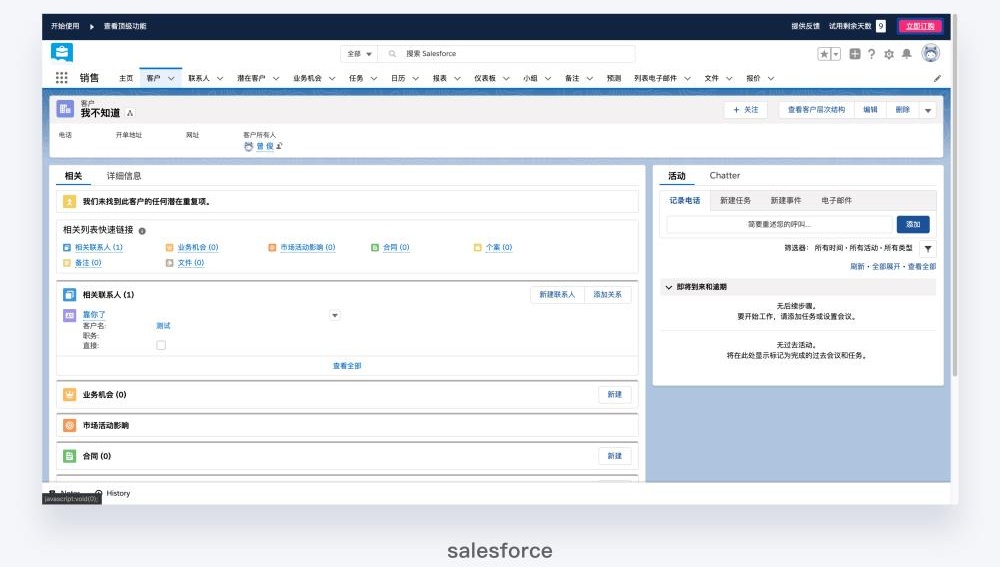Collapse the 即将到来和逾期 section
This screenshot has height=567, width=1000.
(x=668, y=287)
